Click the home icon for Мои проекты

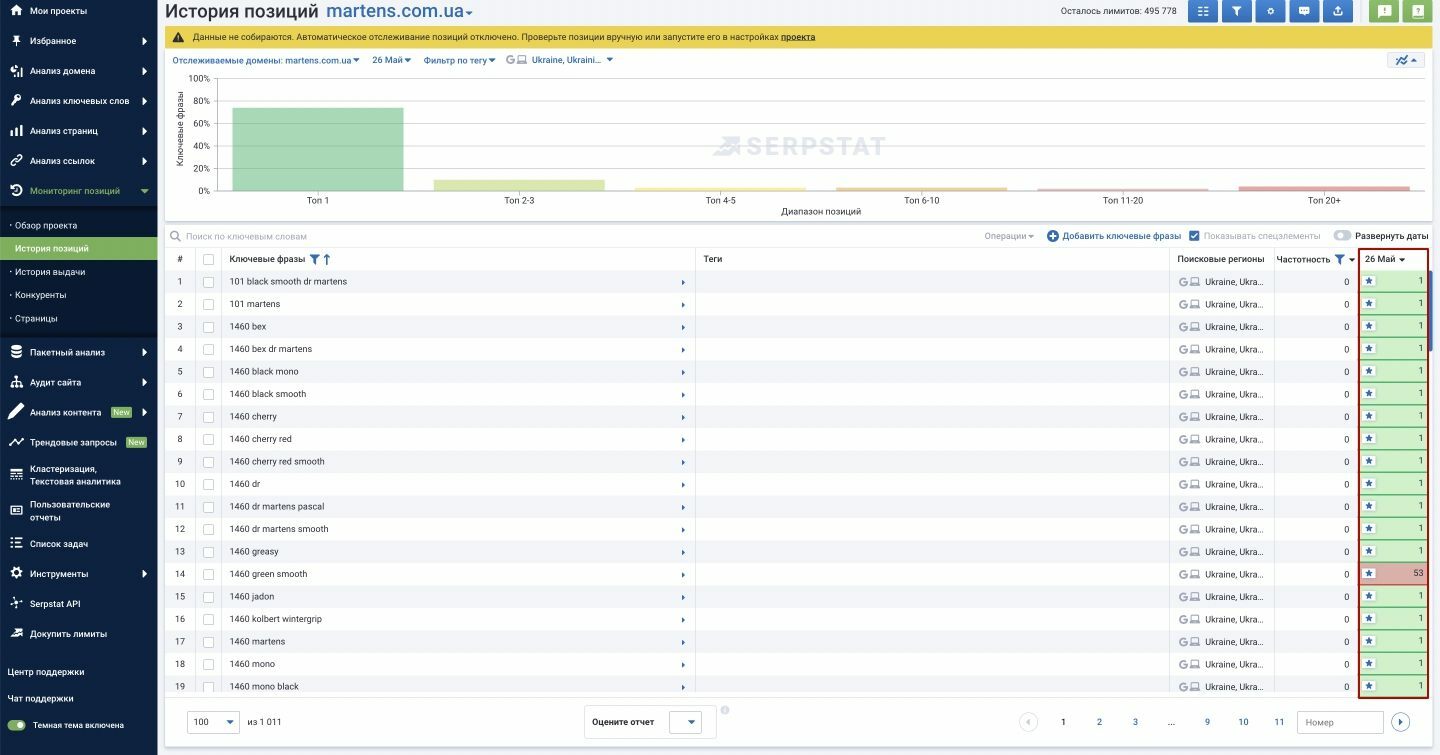pyautogui.click(x=16, y=11)
